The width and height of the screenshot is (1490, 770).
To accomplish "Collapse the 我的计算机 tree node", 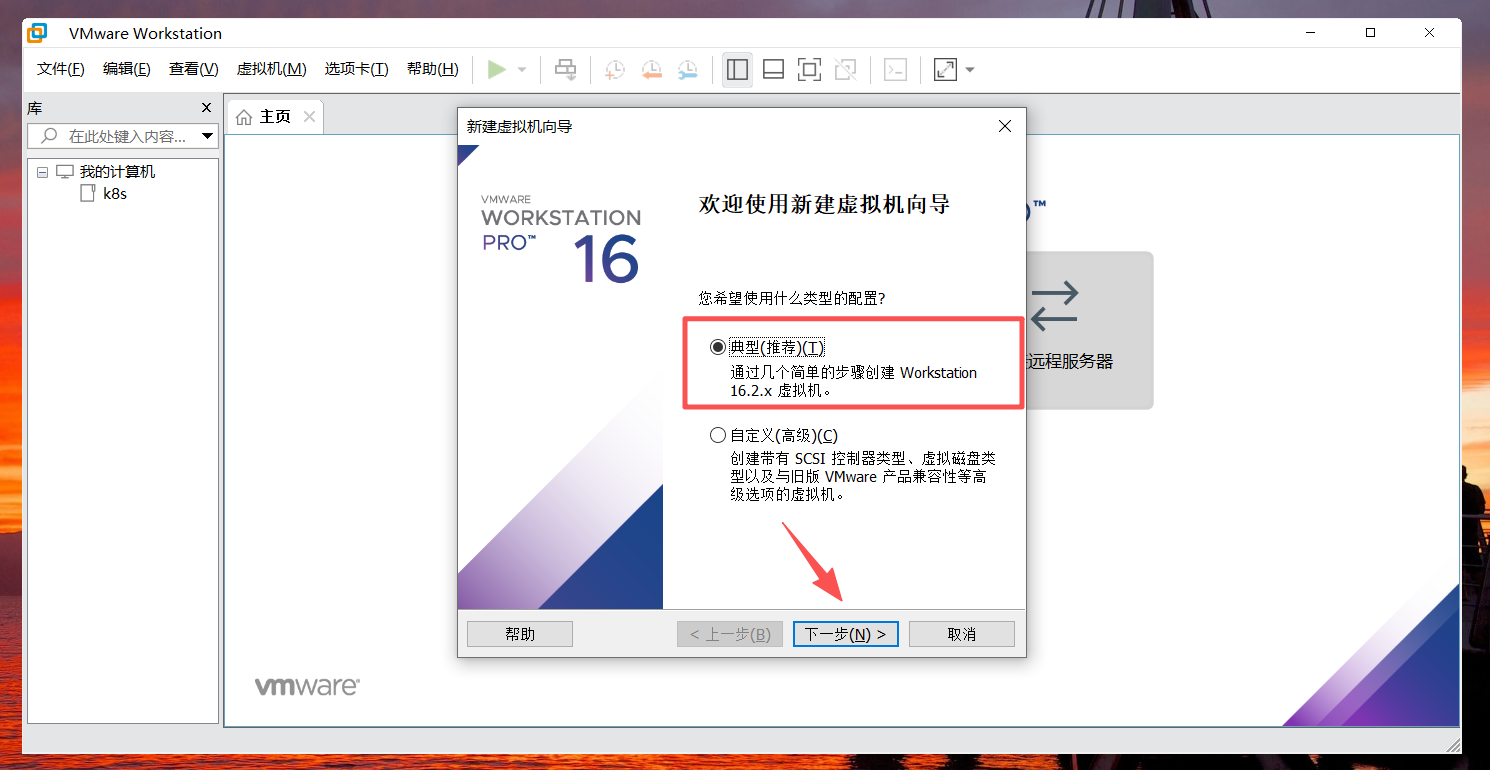I will 42,172.
